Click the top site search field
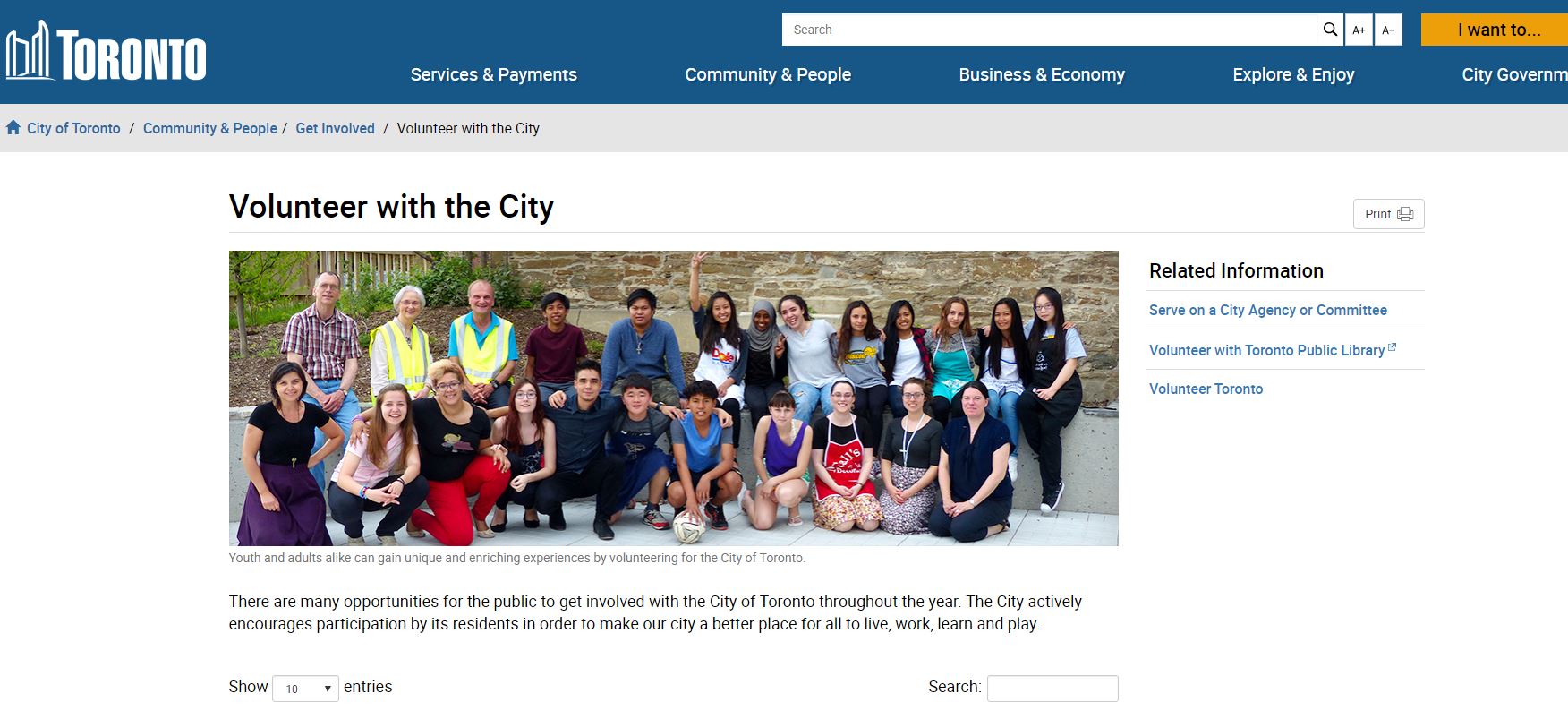 point(1050,30)
